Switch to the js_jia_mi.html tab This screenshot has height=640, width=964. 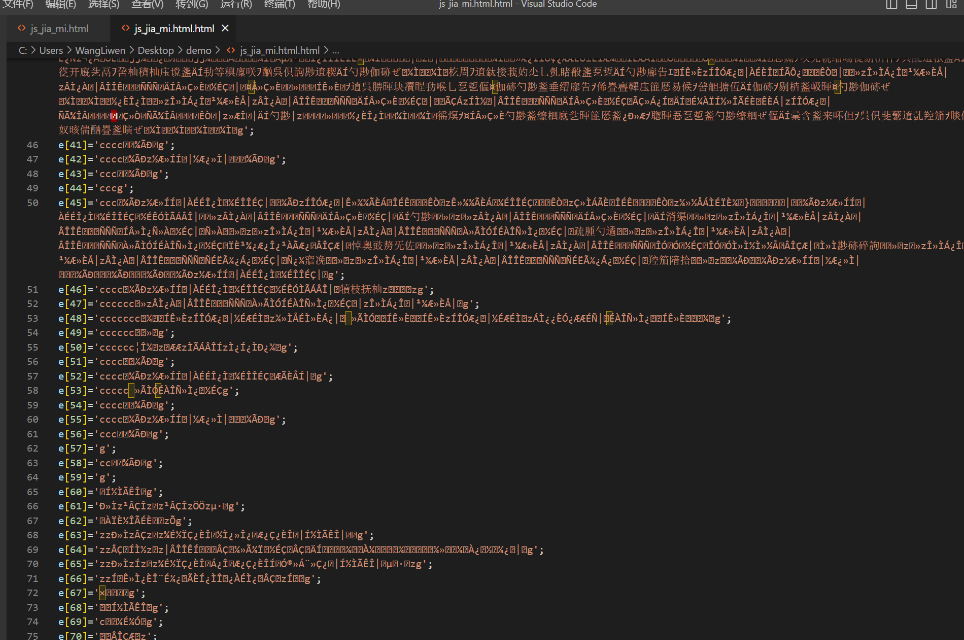tap(59, 28)
